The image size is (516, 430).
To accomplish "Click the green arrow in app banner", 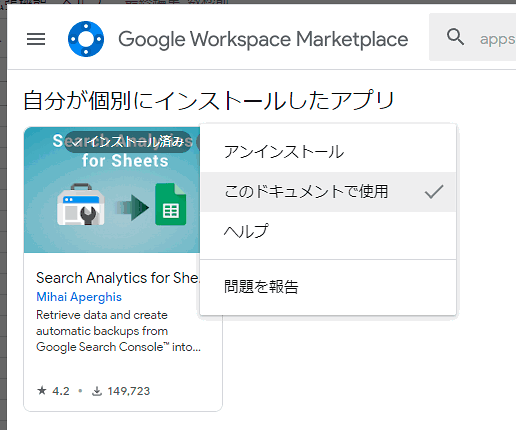I will [x=132, y=207].
